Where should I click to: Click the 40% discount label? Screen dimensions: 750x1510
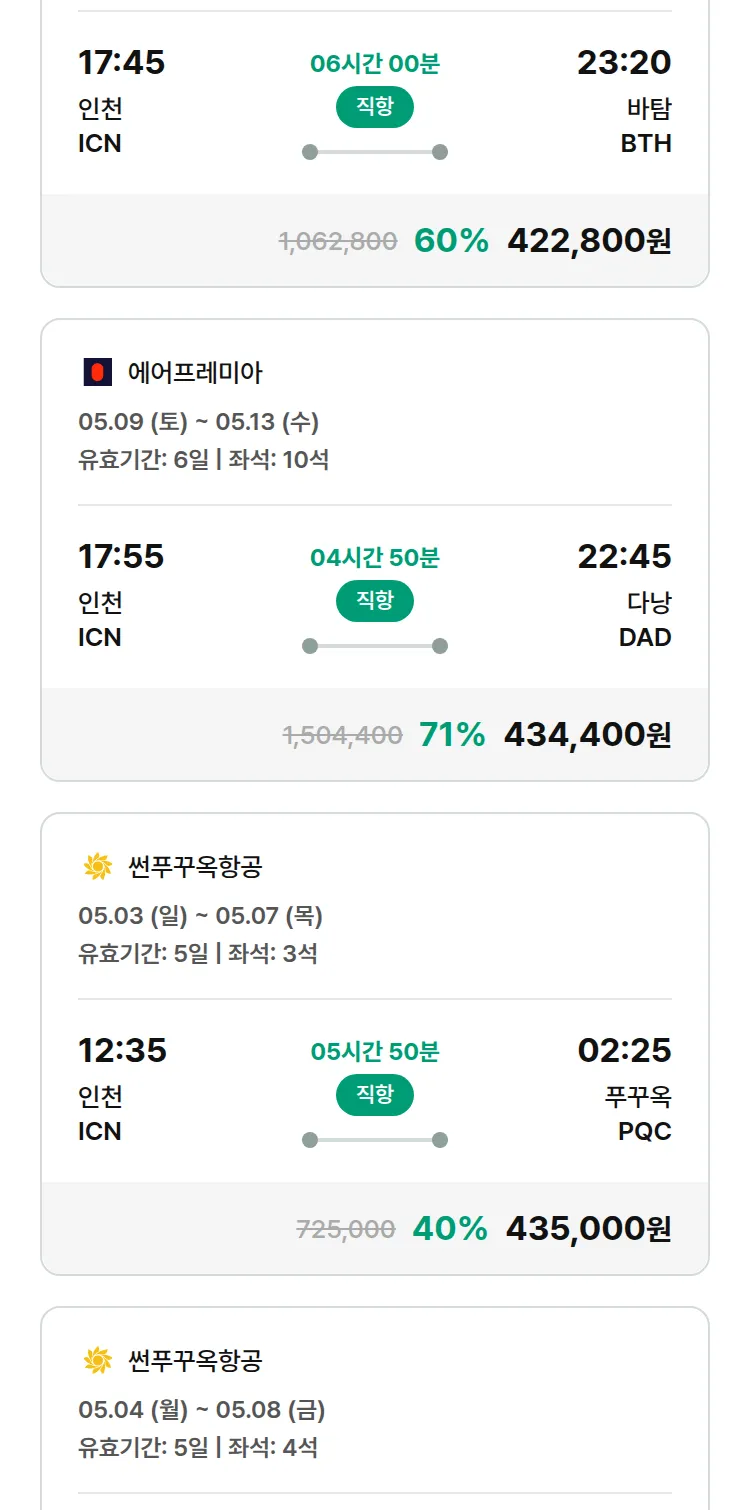pos(450,1229)
